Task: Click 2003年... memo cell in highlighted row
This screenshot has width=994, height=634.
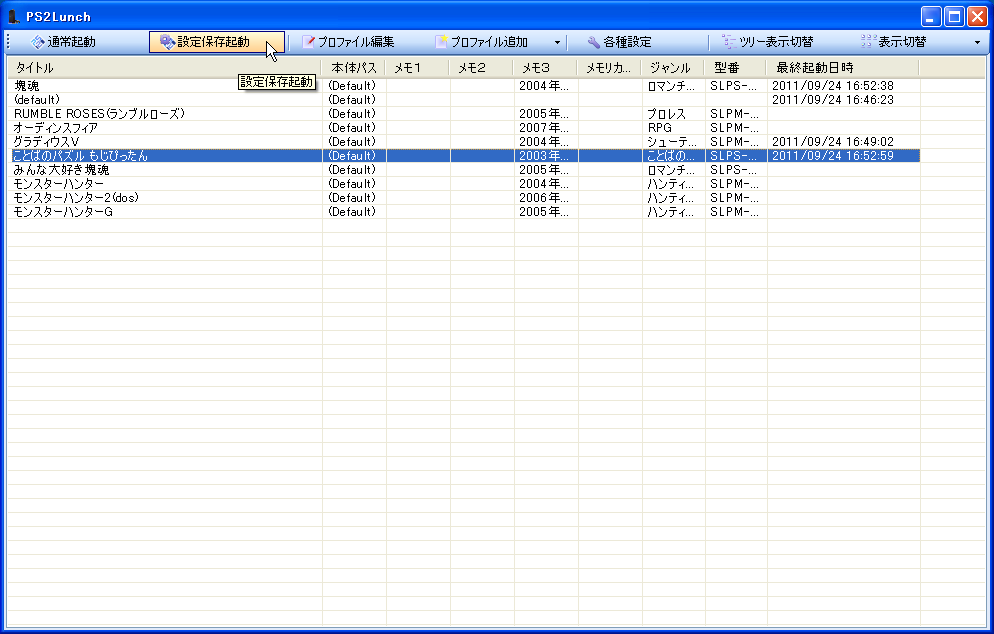Action: pyautogui.click(x=544, y=155)
